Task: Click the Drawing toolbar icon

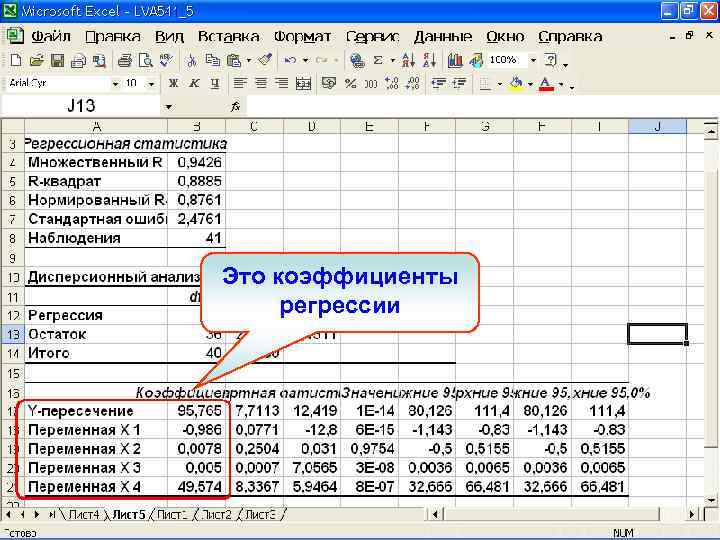Action: click(476, 60)
